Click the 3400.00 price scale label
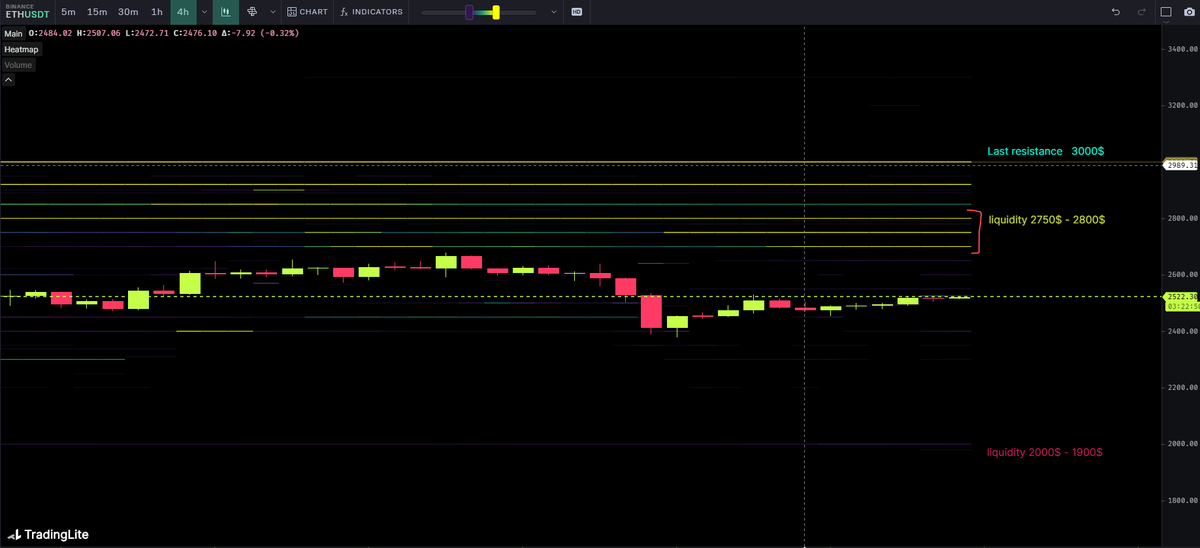This screenshot has height=548, width=1200. point(1182,48)
